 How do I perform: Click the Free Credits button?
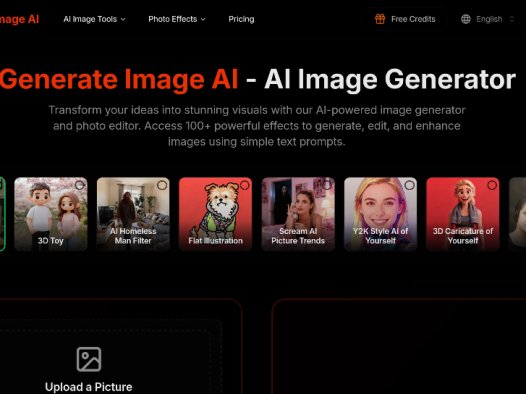(405, 19)
